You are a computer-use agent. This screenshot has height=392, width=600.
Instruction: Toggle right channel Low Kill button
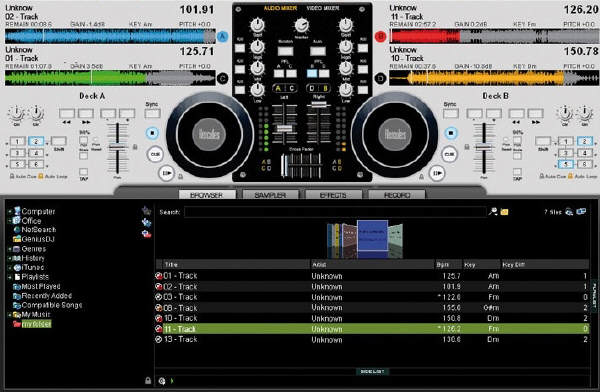[363, 90]
